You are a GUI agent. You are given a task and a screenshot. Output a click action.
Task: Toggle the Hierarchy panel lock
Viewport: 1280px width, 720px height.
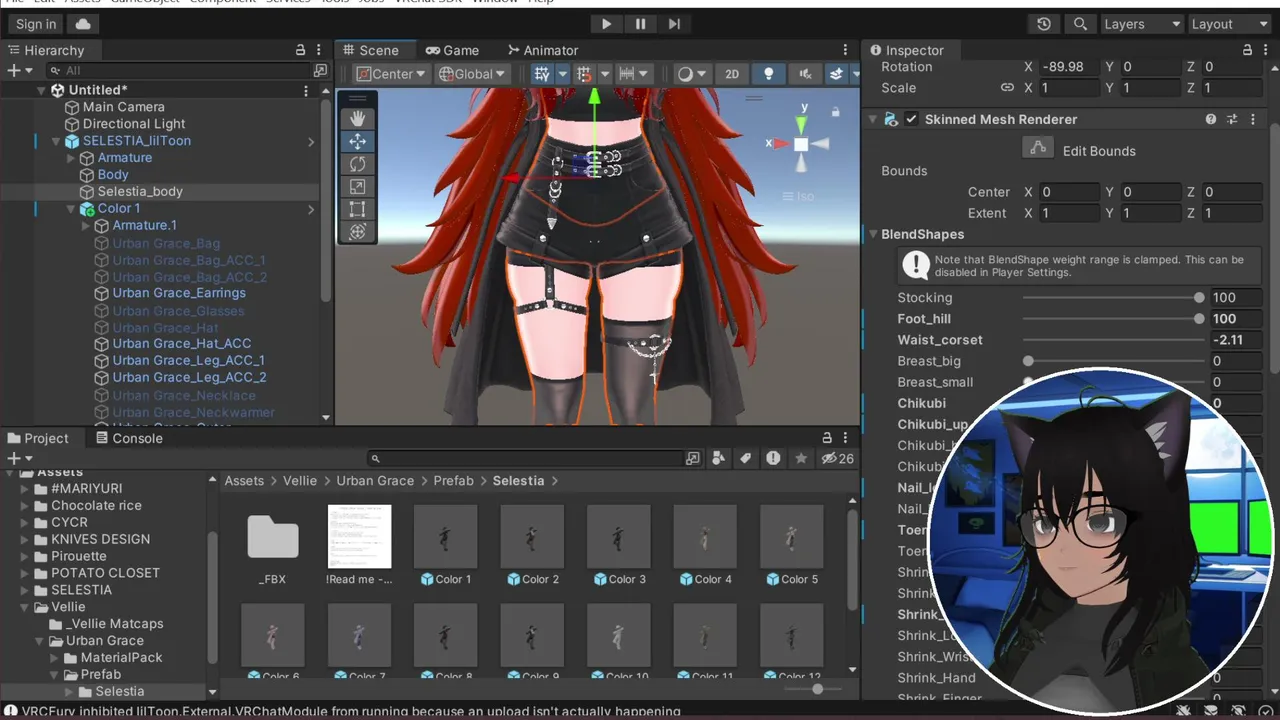(x=300, y=50)
